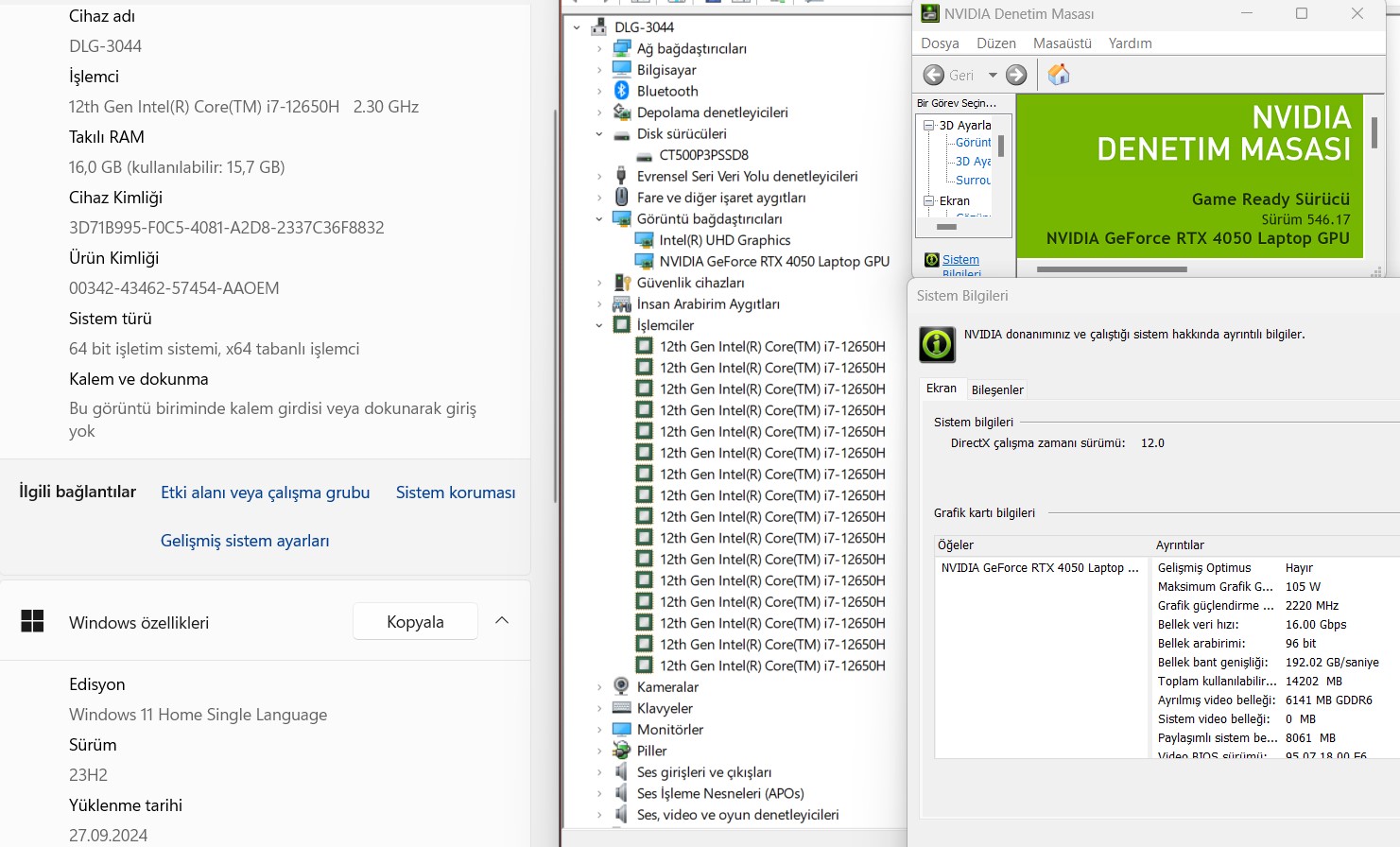Viewport: 1400px width, 847px height.
Task: Click the NVIDIA task tree vertical scrollbar
Action: (x=1001, y=146)
